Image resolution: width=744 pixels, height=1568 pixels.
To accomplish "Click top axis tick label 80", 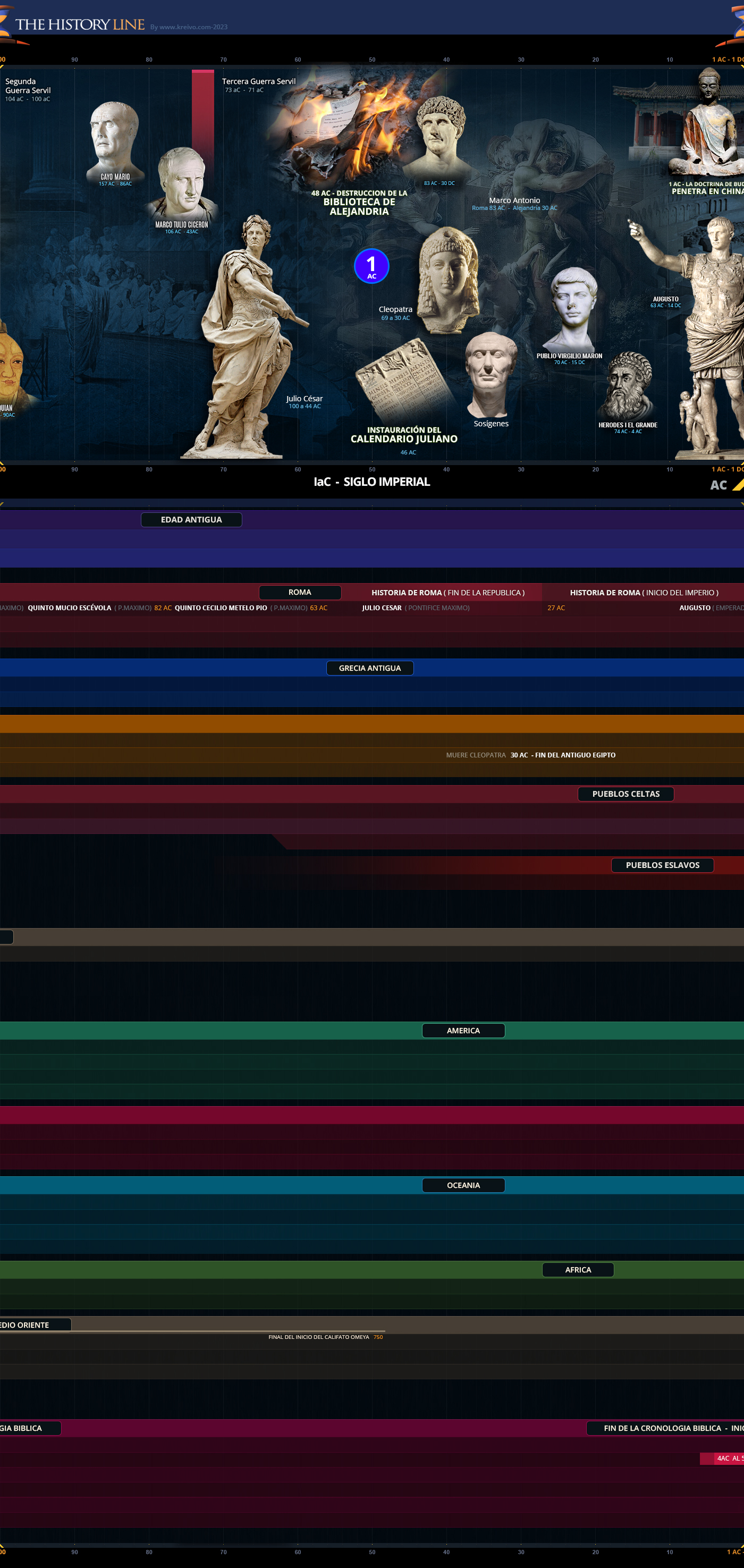I will click(149, 60).
